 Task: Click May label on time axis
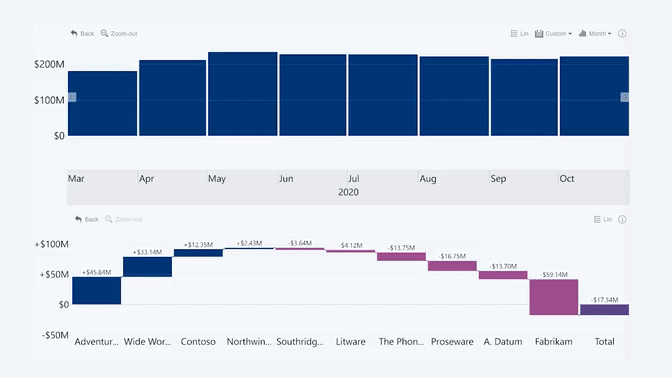pyautogui.click(x=217, y=179)
